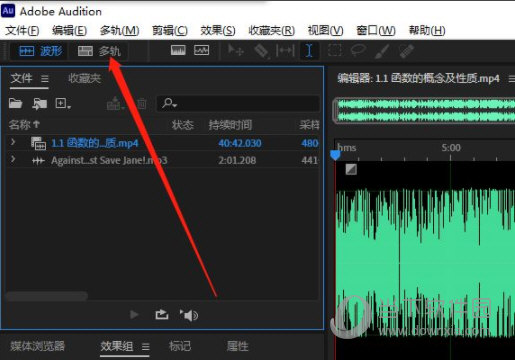Viewport: 515px width, 360px height.
Task: Click the Import File icon
Action: (x=39, y=104)
